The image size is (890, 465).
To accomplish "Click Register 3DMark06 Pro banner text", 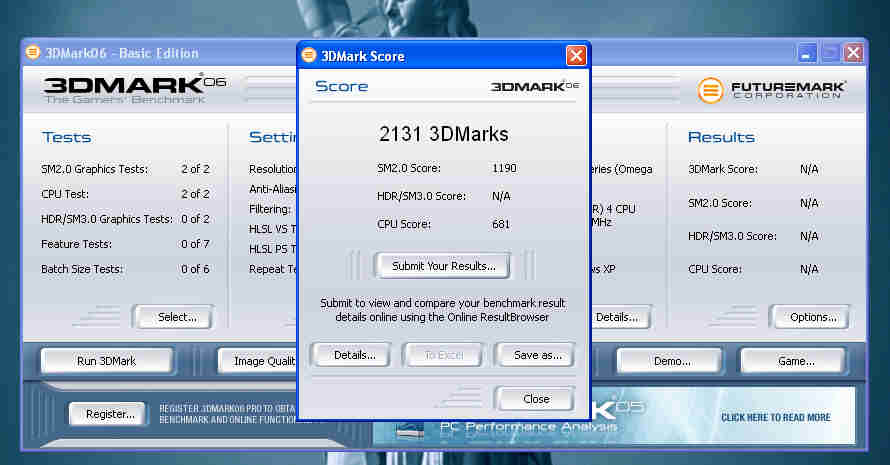I will tap(228, 414).
